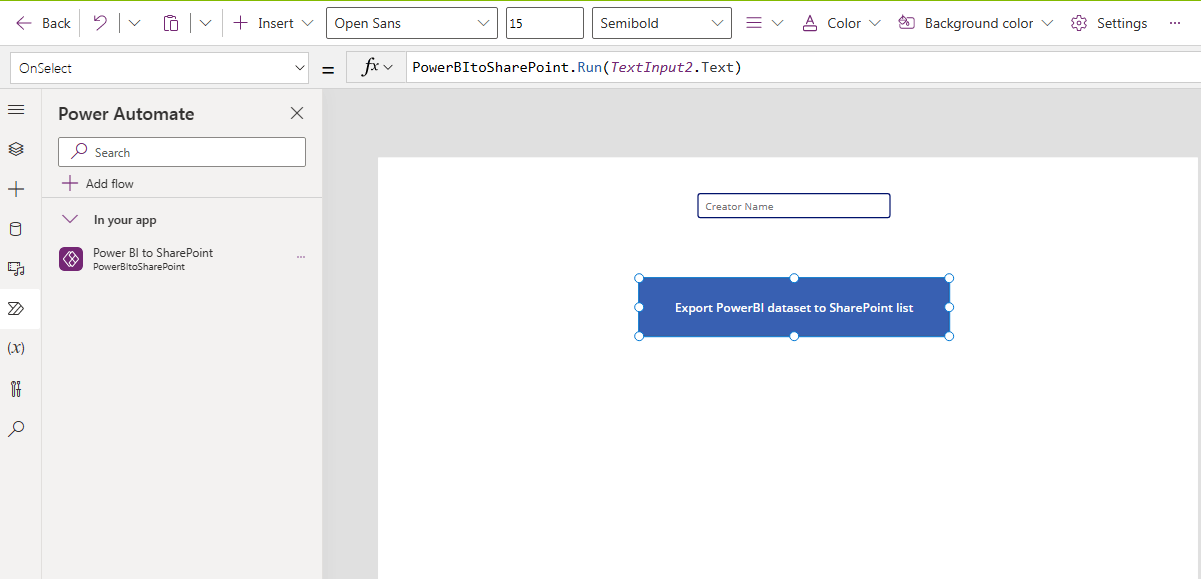Click the paste clipboard icon

point(171,23)
